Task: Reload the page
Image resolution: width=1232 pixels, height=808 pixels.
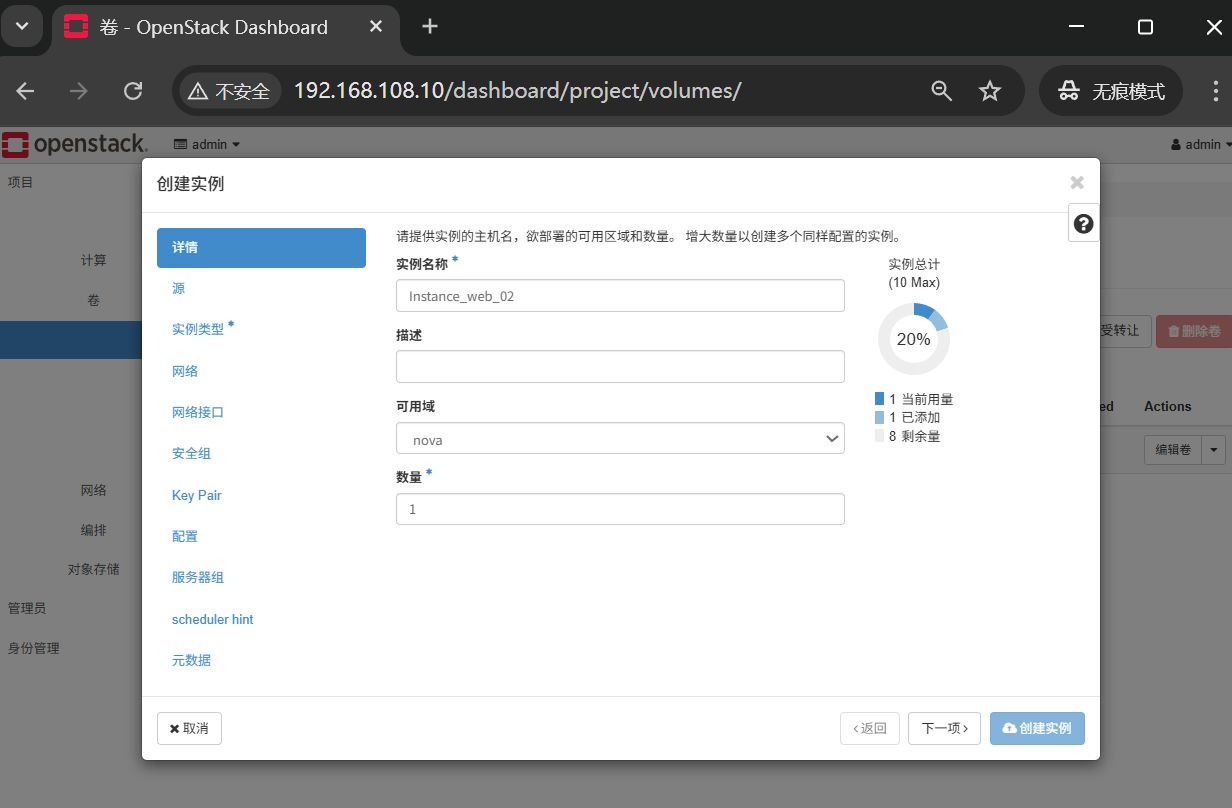Action: pyautogui.click(x=132, y=92)
